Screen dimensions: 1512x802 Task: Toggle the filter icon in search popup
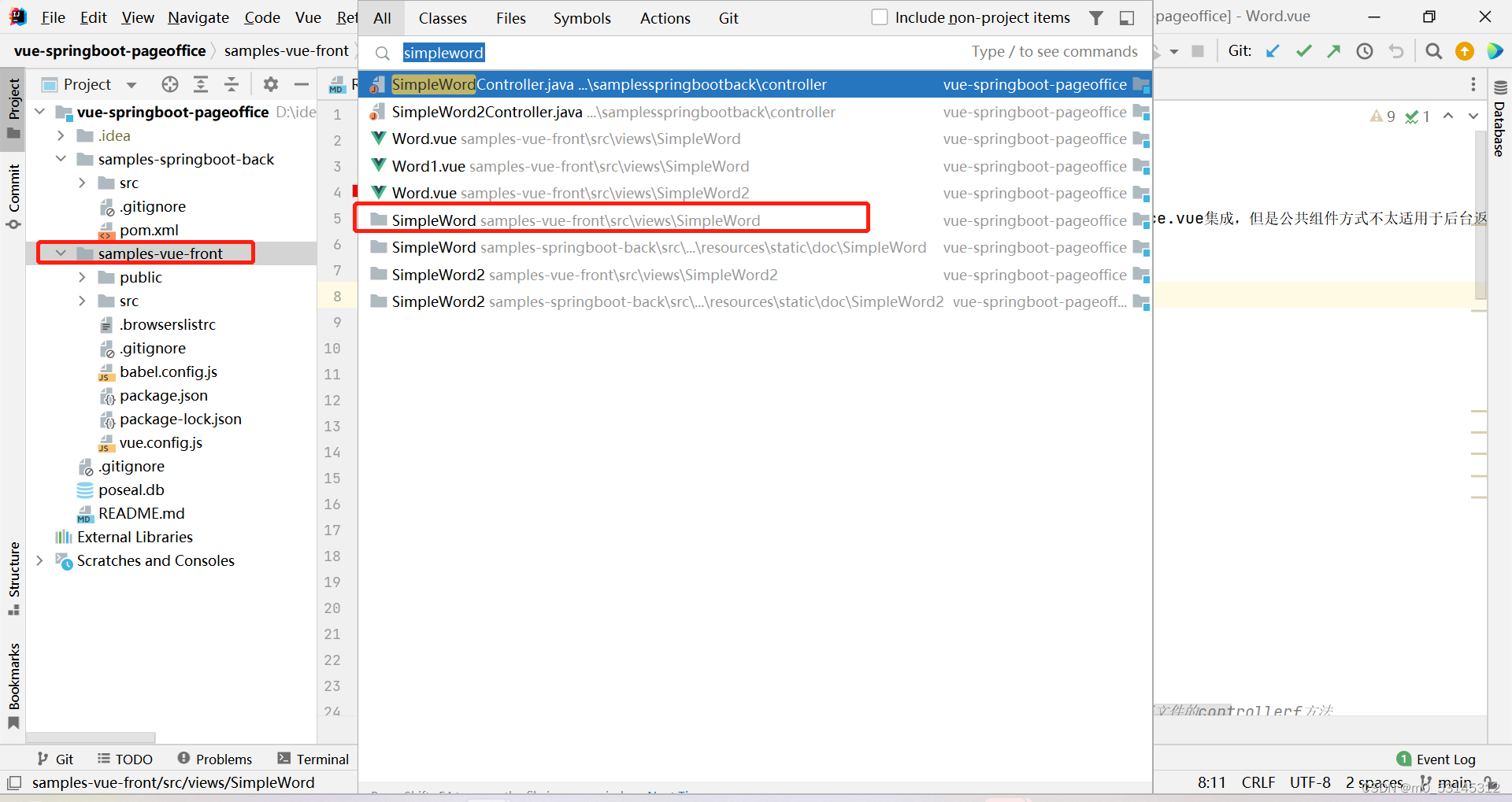[x=1095, y=17]
